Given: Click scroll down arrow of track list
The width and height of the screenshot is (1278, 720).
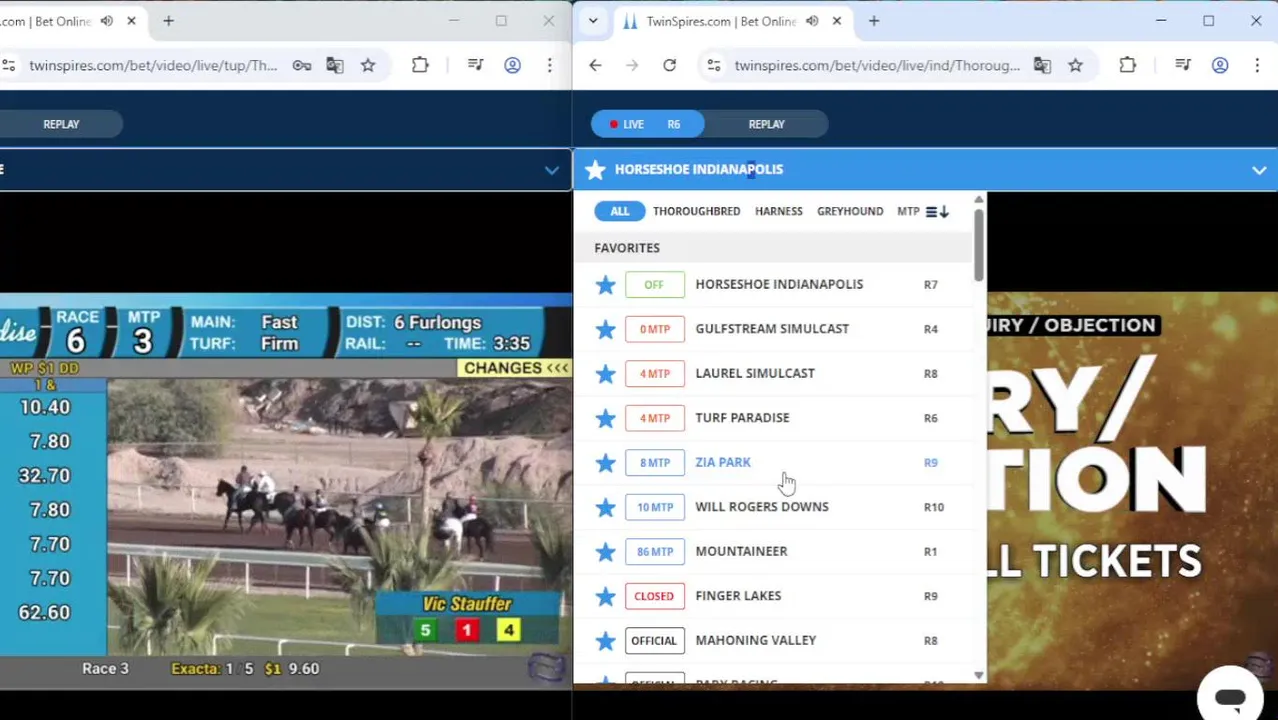Looking at the screenshot, I should [979, 677].
